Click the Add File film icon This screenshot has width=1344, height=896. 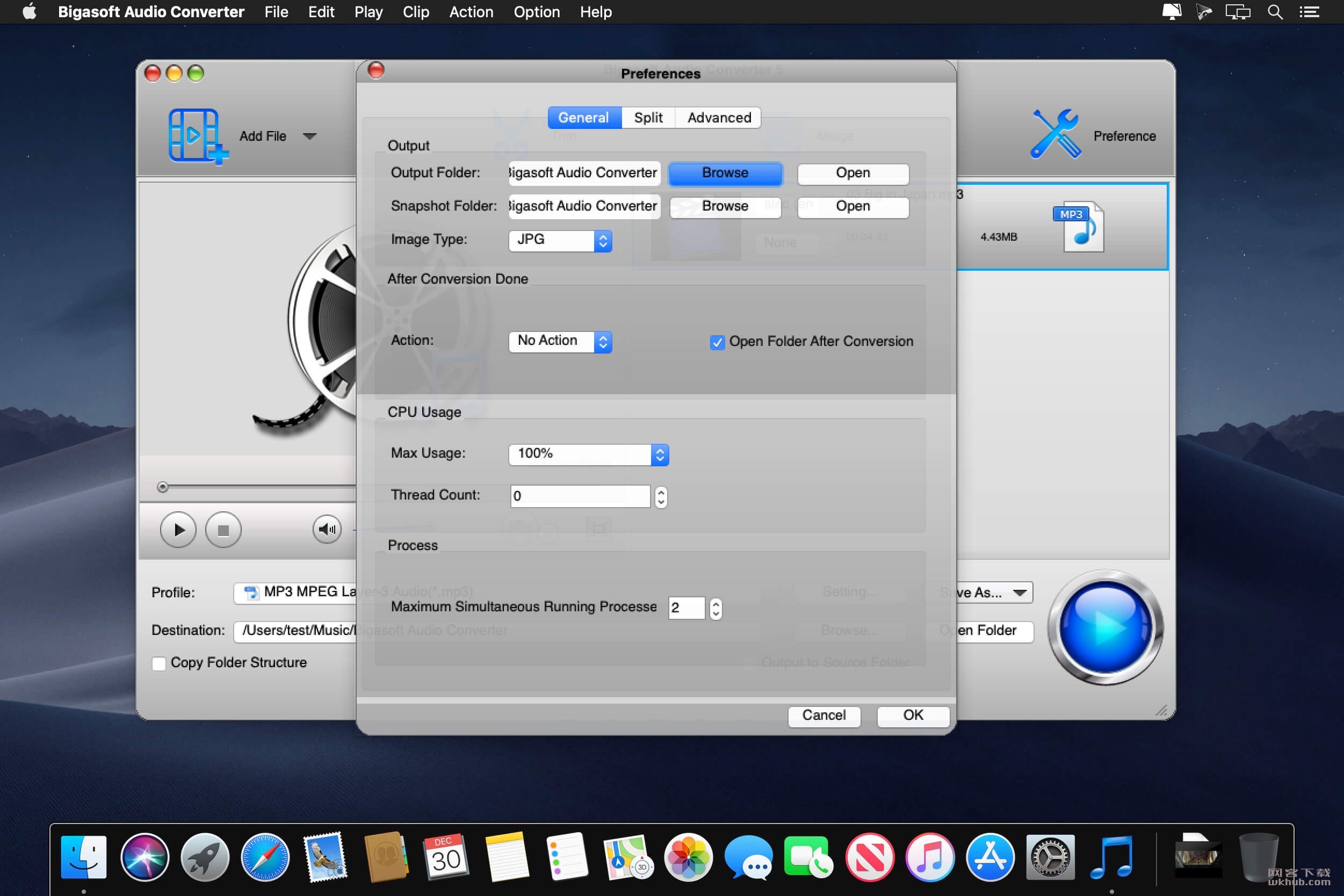pos(197,136)
